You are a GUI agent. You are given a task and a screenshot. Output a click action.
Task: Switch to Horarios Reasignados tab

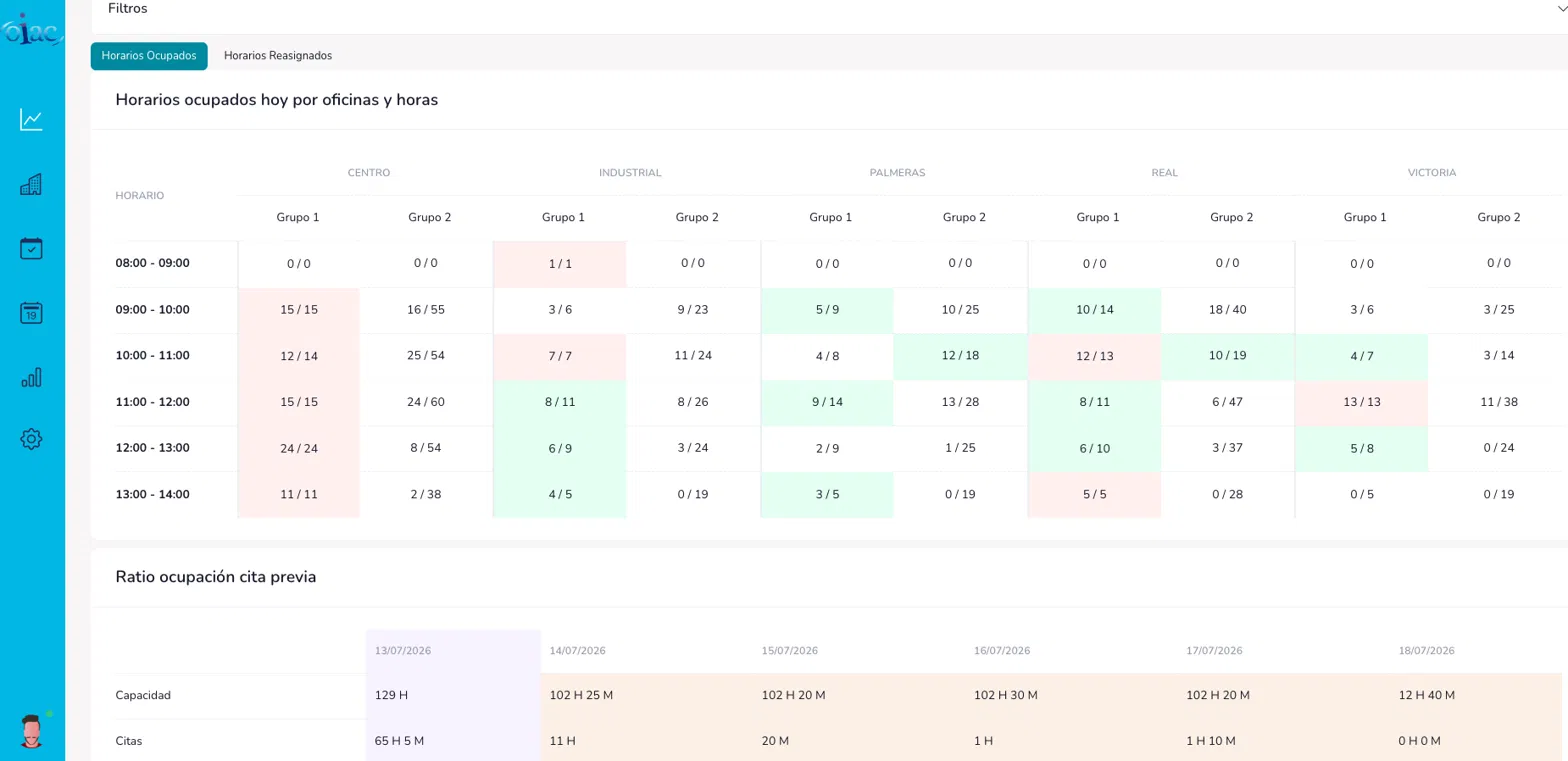click(x=278, y=56)
